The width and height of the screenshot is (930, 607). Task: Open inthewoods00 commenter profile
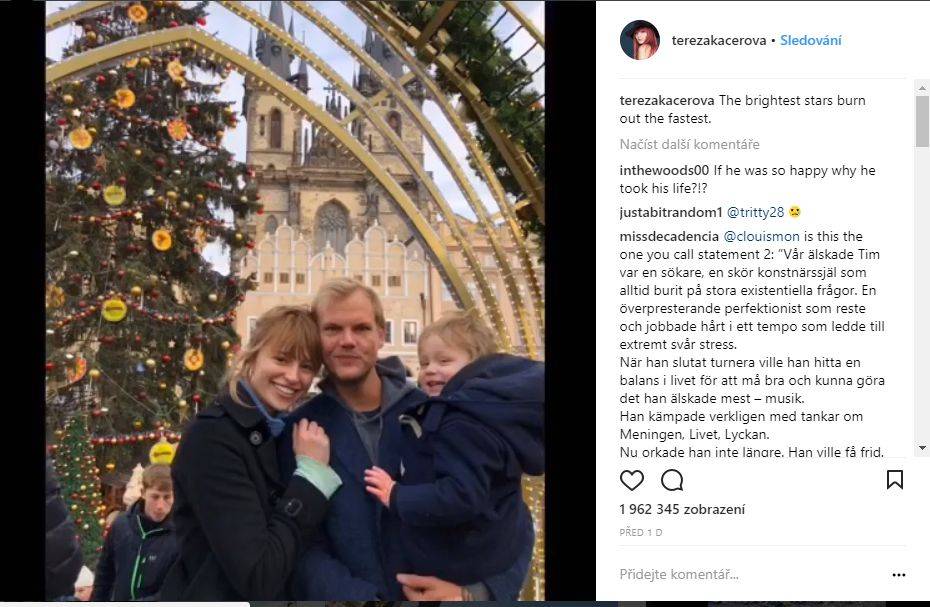coord(664,171)
